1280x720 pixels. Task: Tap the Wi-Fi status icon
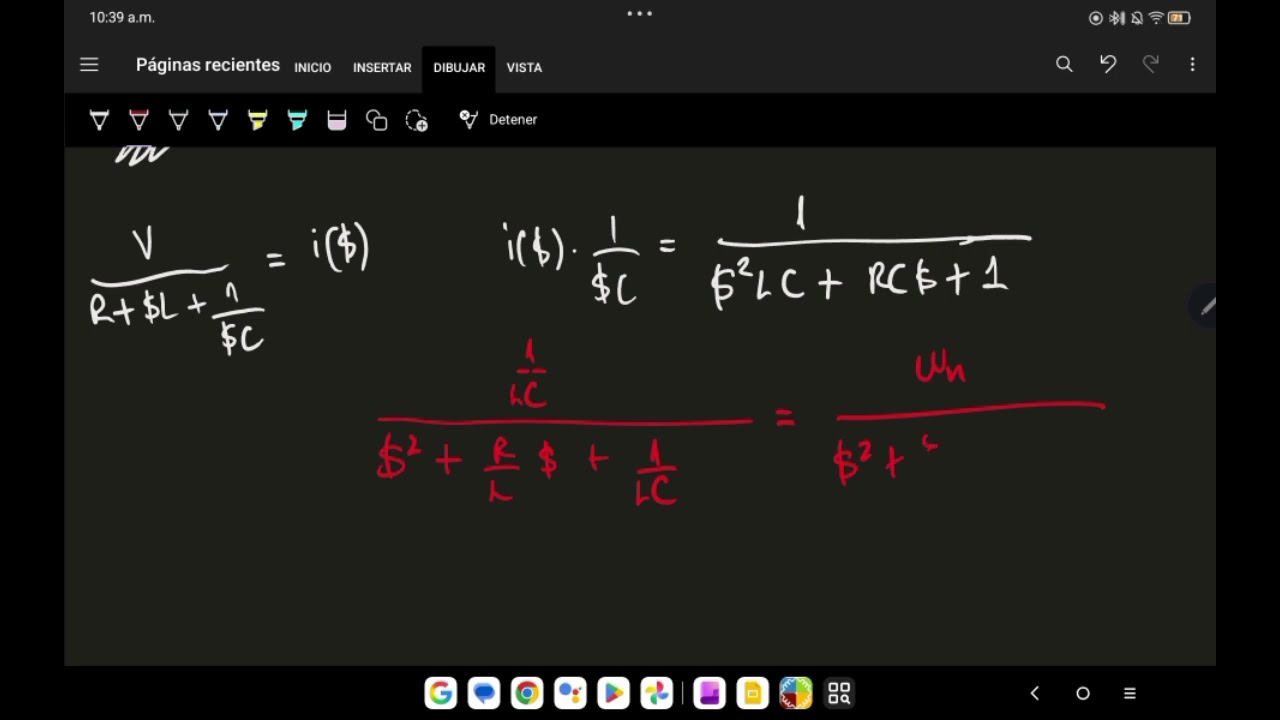pos(1156,18)
